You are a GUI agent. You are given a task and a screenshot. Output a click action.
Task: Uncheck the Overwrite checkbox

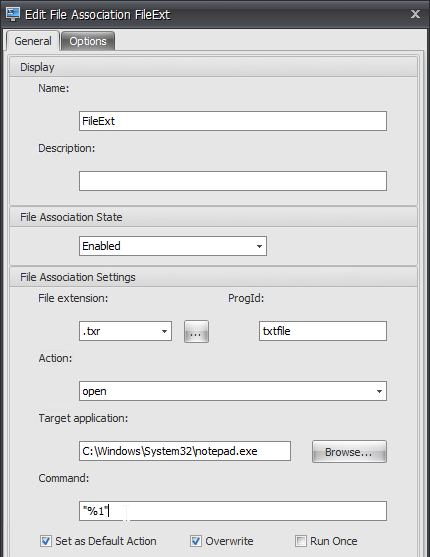tap(196, 541)
